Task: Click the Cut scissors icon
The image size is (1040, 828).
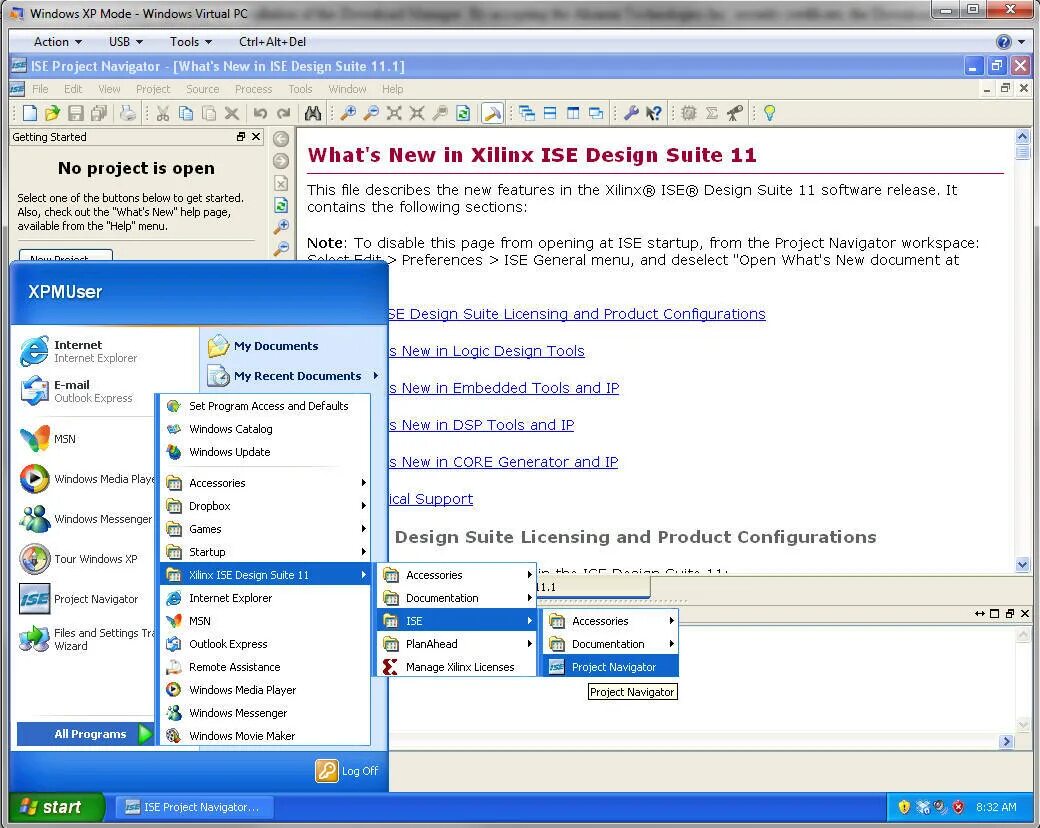Action: (x=163, y=113)
